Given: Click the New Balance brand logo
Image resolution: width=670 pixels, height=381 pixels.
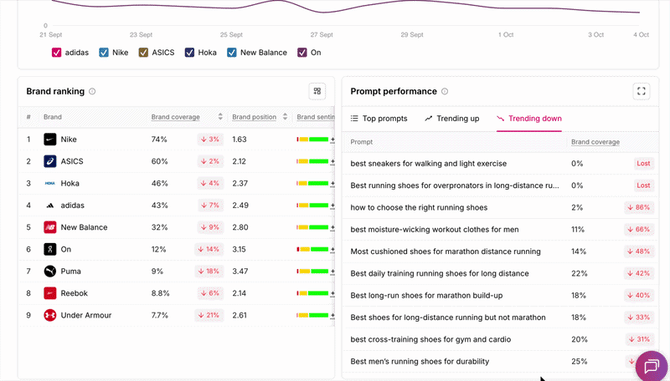Looking at the screenshot, I should (50, 227).
